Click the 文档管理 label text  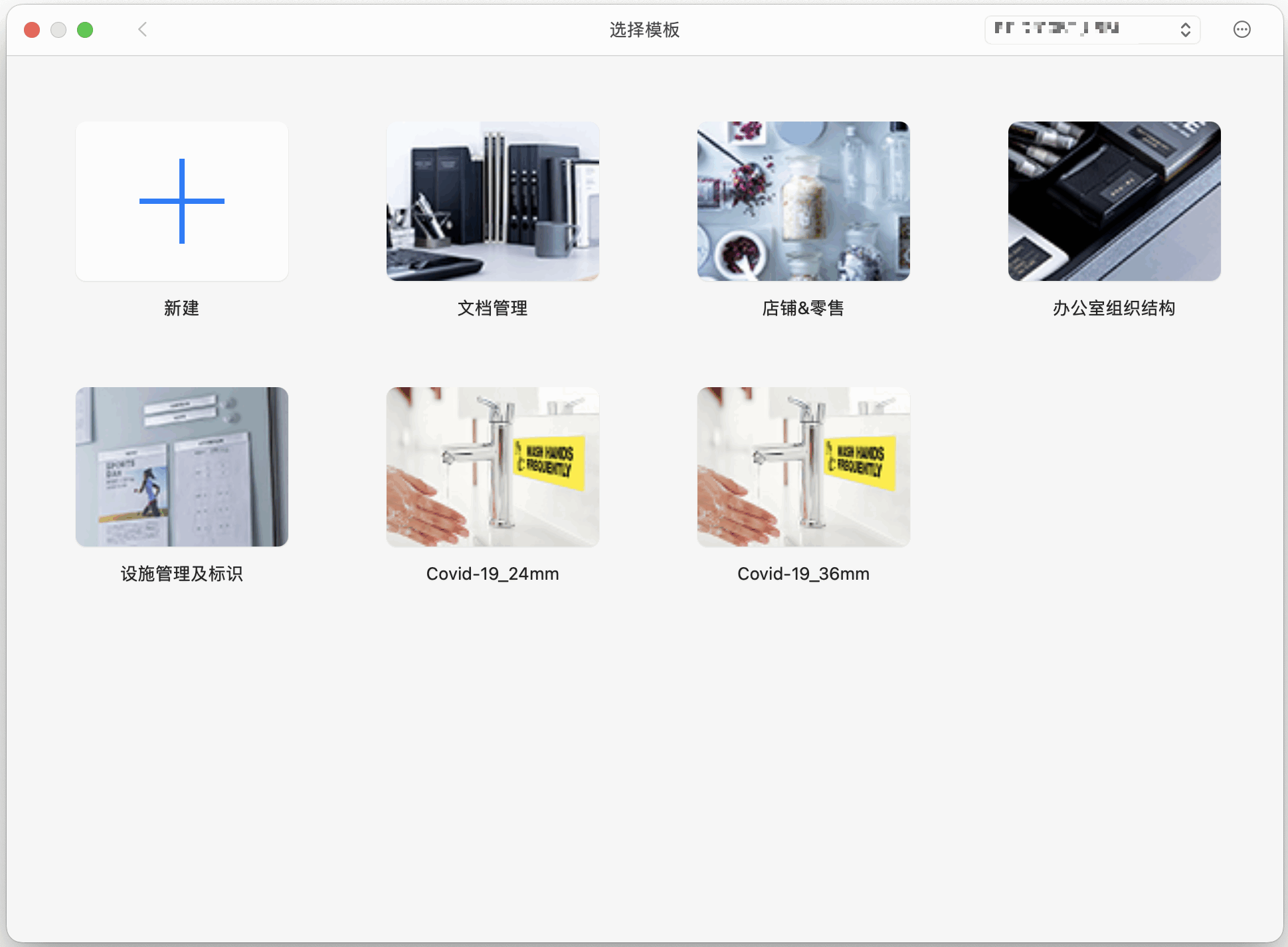492,308
